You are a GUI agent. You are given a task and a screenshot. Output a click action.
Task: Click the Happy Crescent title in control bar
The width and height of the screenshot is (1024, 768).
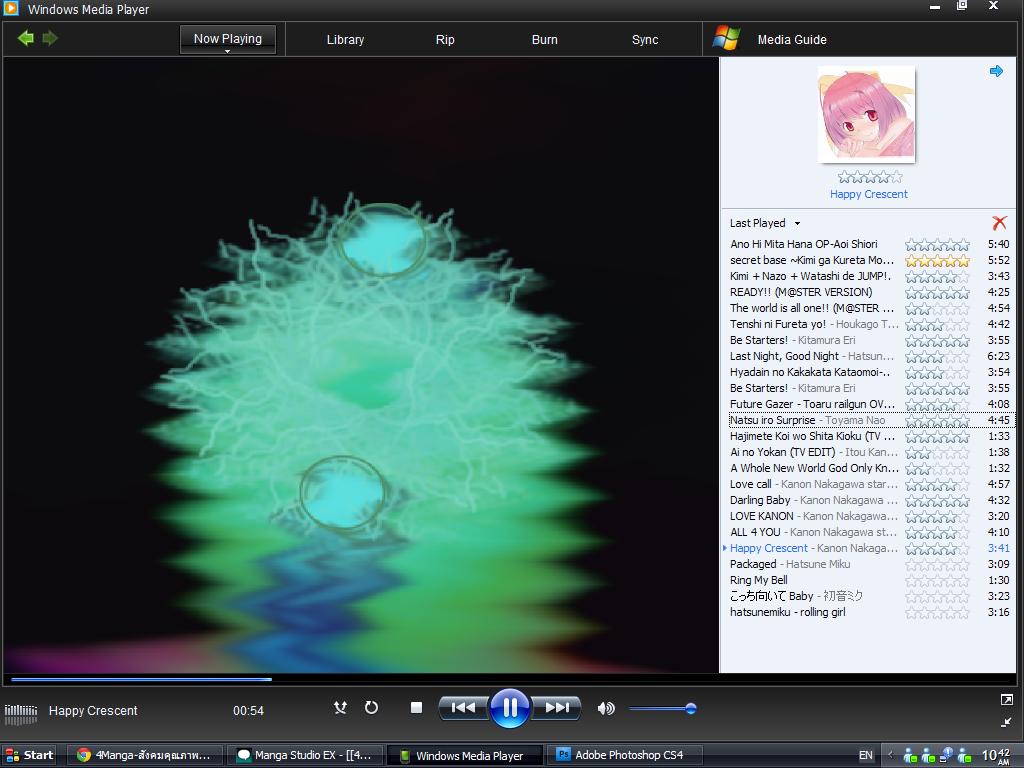pyautogui.click(x=93, y=711)
